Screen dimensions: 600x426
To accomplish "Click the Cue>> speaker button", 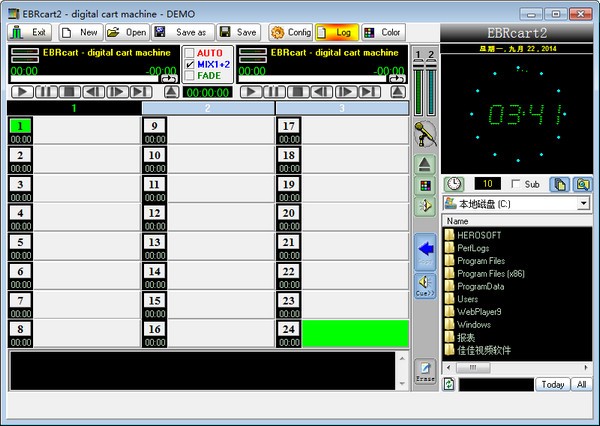I will (426, 286).
